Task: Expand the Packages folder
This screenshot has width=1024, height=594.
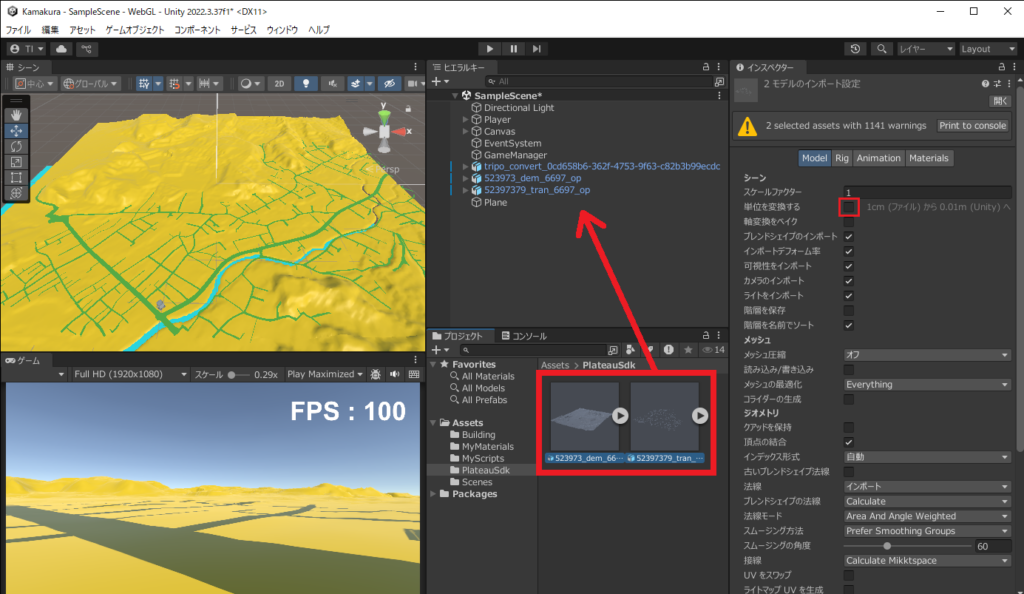Action: [433, 494]
